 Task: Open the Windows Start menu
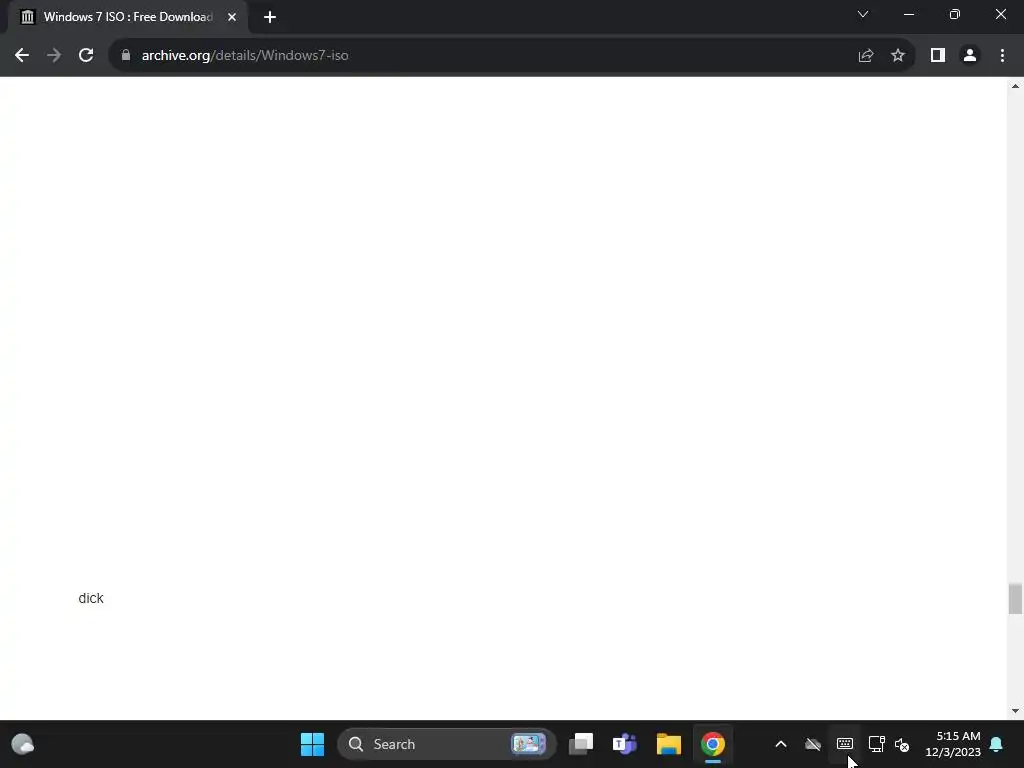click(x=312, y=744)
